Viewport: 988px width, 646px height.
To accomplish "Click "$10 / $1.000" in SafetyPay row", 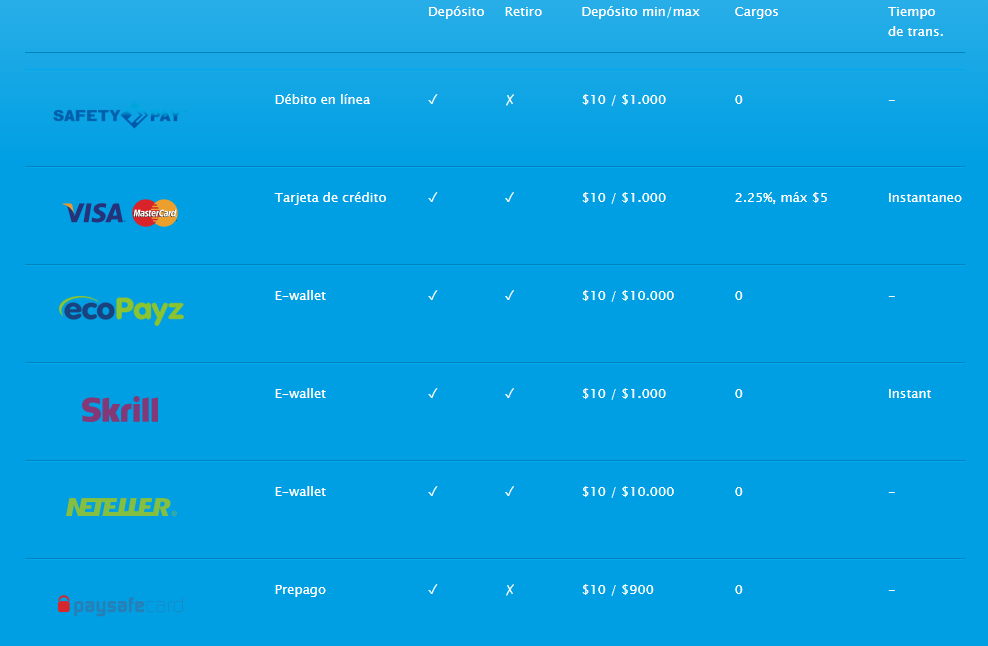I will 624,100.
